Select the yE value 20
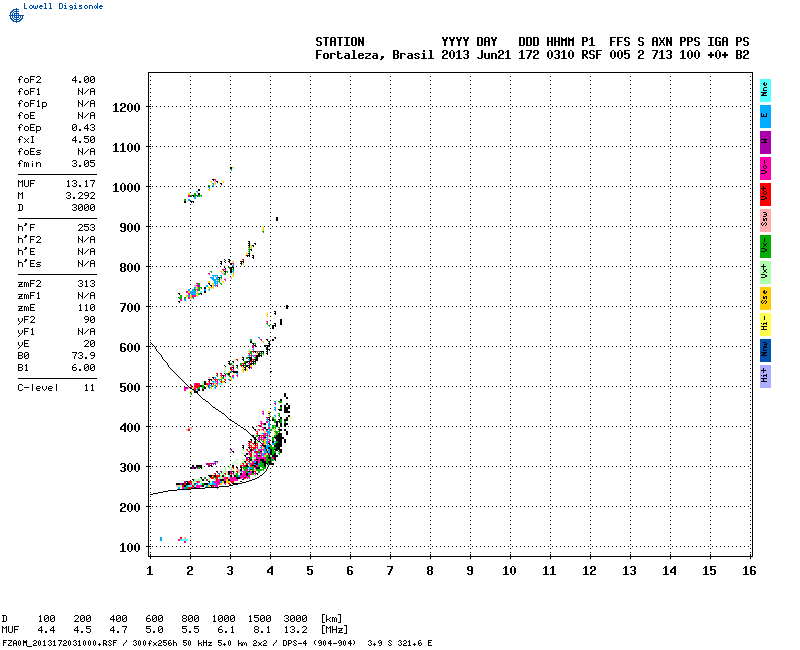This screenshot has height=650, width=800. click(90, 344)
